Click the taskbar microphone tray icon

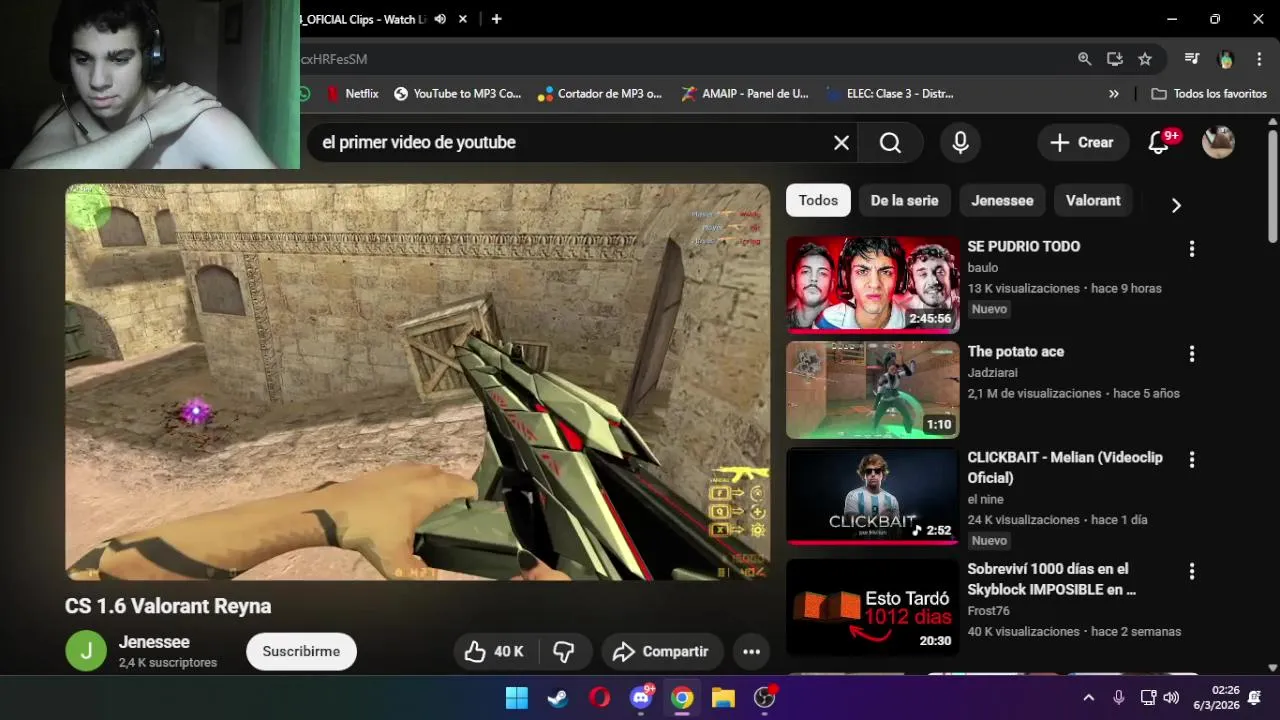1119,698
